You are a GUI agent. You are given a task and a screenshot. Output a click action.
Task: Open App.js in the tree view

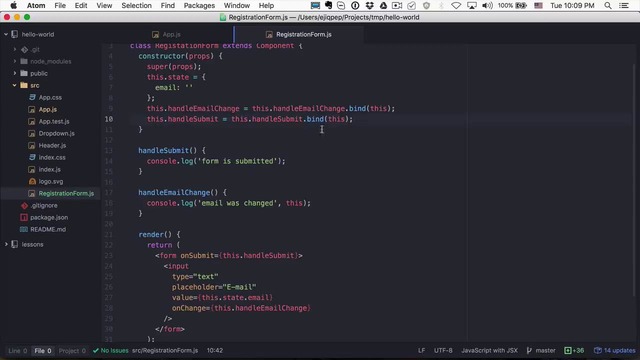47,109
